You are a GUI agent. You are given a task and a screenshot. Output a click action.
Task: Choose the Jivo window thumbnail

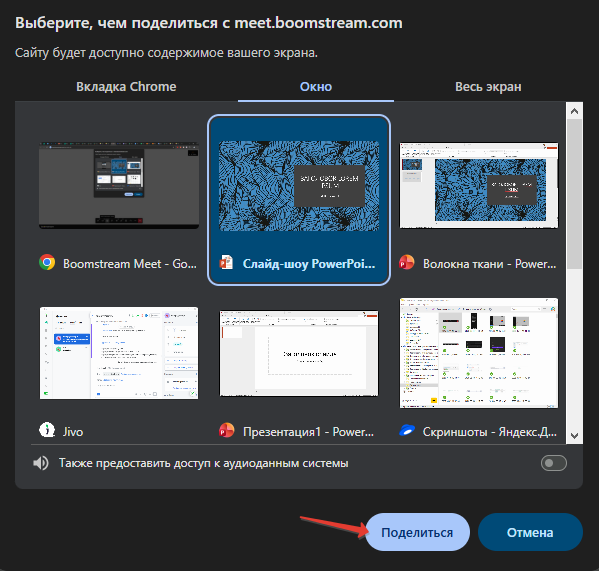pyautogui.click(x=119, y=353)
